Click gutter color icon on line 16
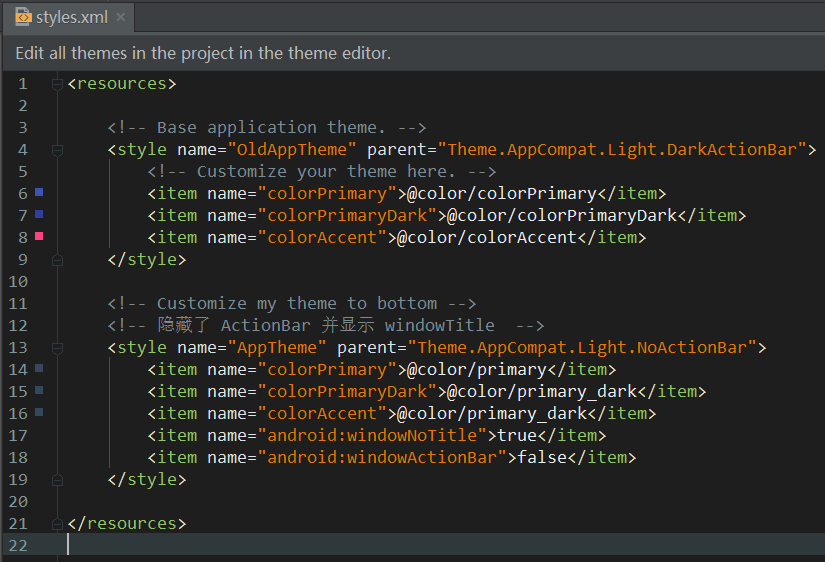The image size is (825, 562). 39,413
